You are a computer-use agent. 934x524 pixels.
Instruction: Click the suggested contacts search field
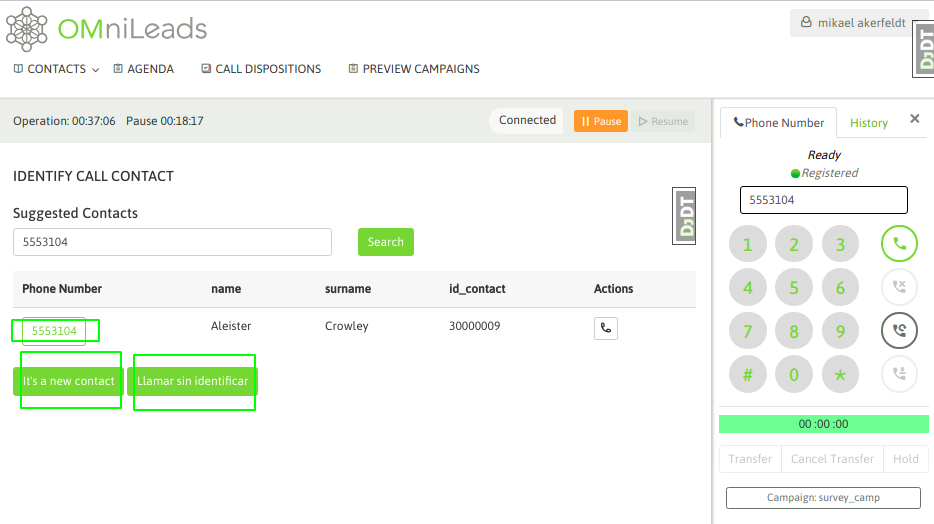(172, 242)
